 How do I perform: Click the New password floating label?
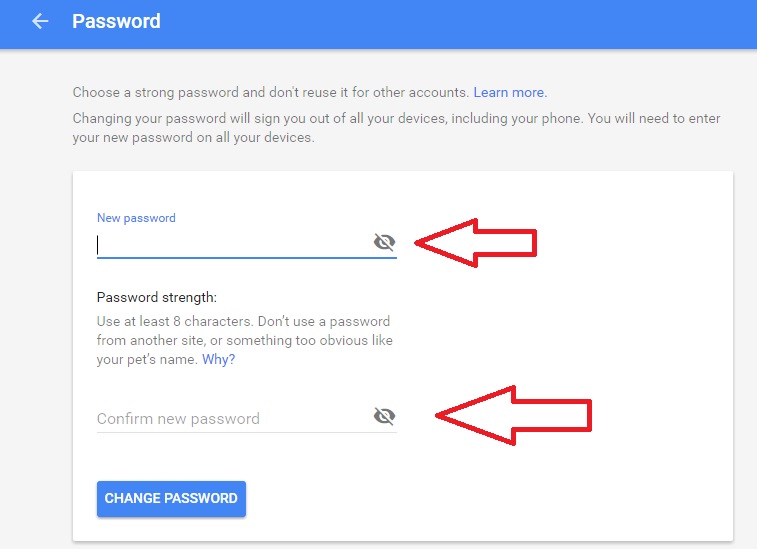[x=136, y=218]
